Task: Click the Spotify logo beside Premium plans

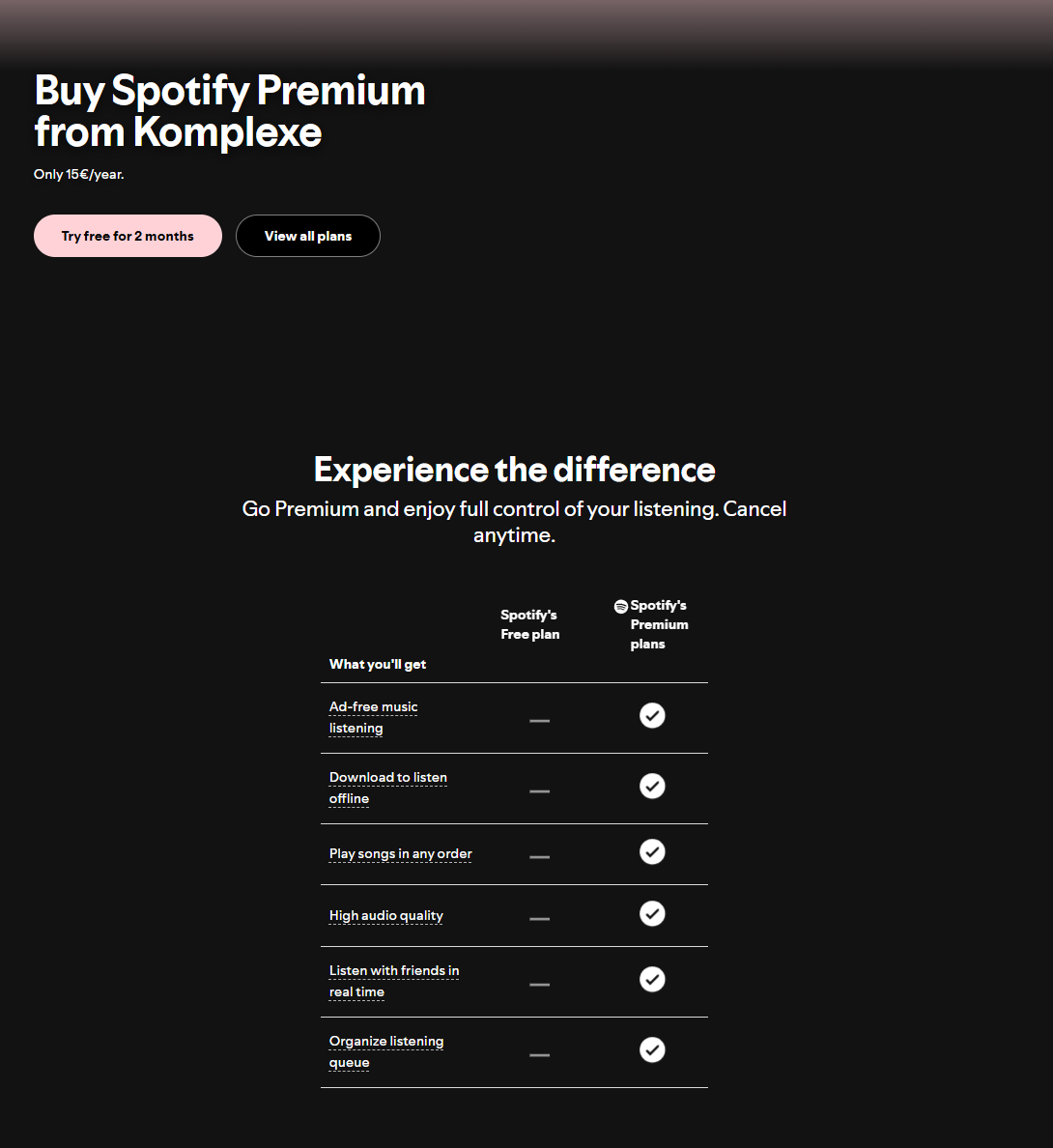Action: [620, 606]
